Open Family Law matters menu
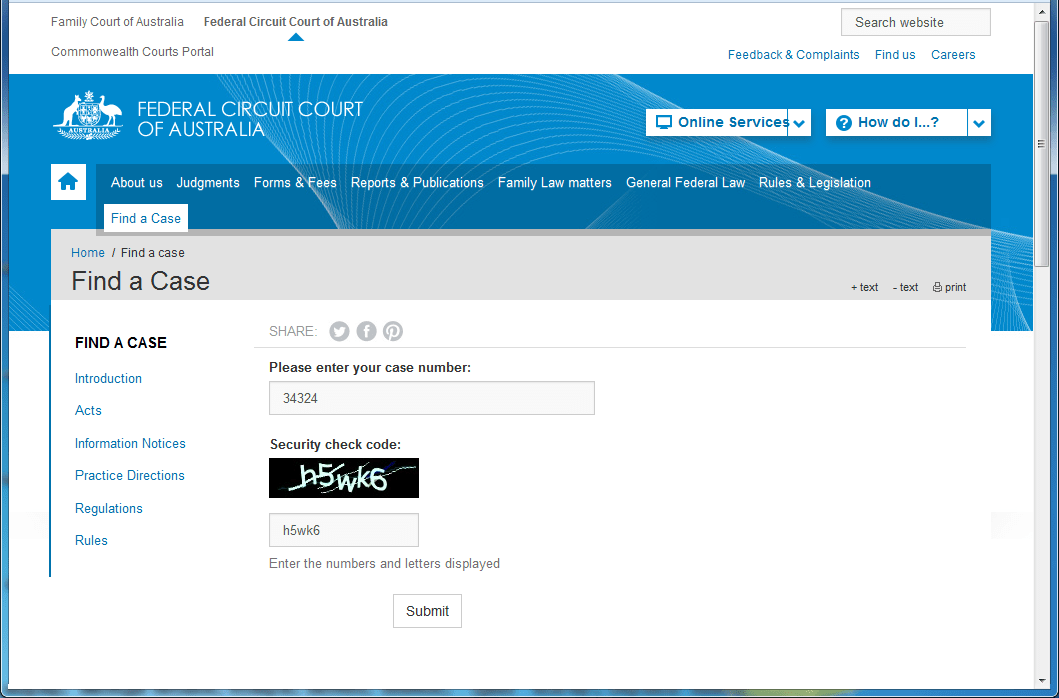 (x=554, y=182)
